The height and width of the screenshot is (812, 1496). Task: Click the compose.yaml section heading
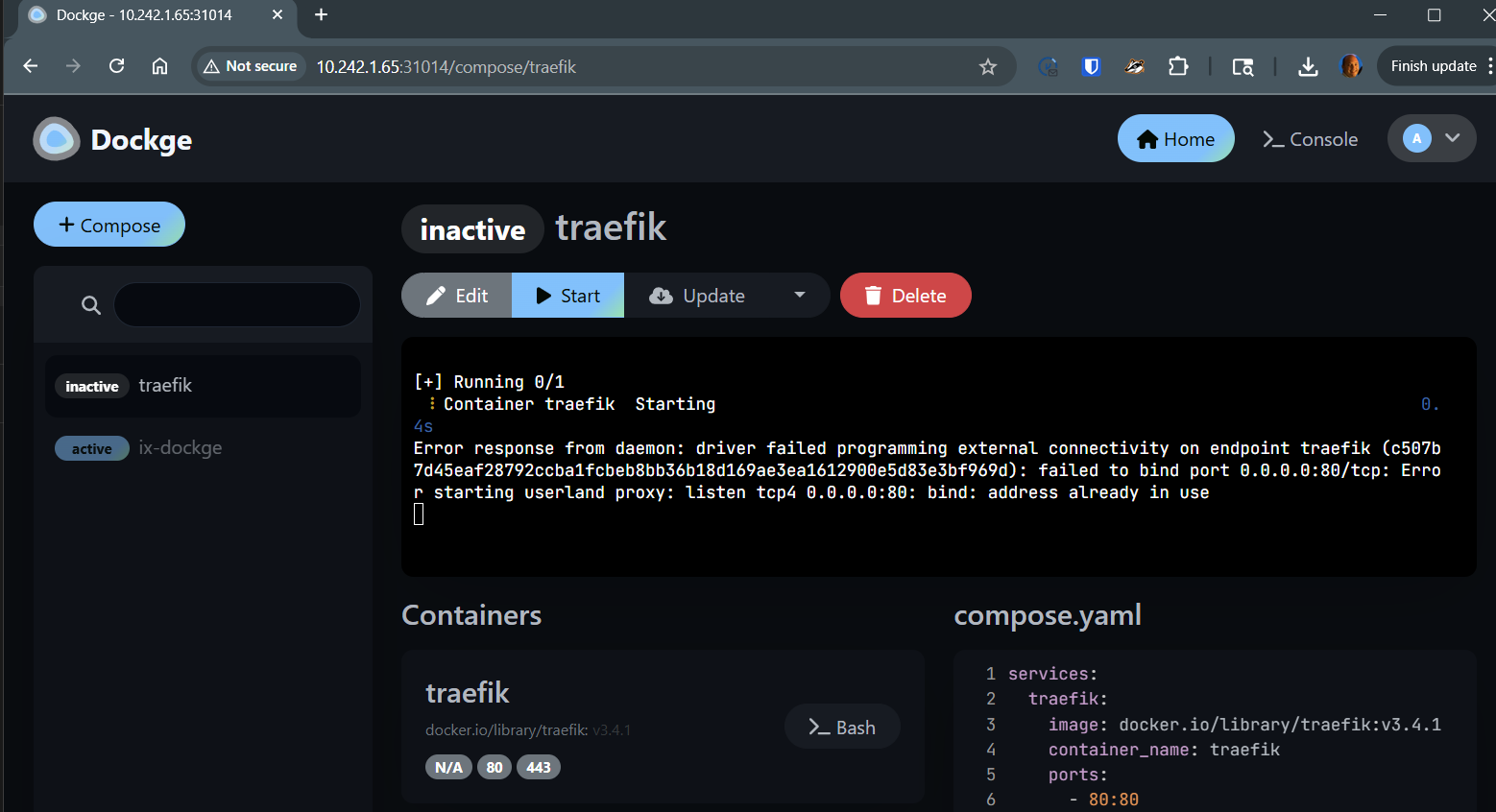(1048, 614)
